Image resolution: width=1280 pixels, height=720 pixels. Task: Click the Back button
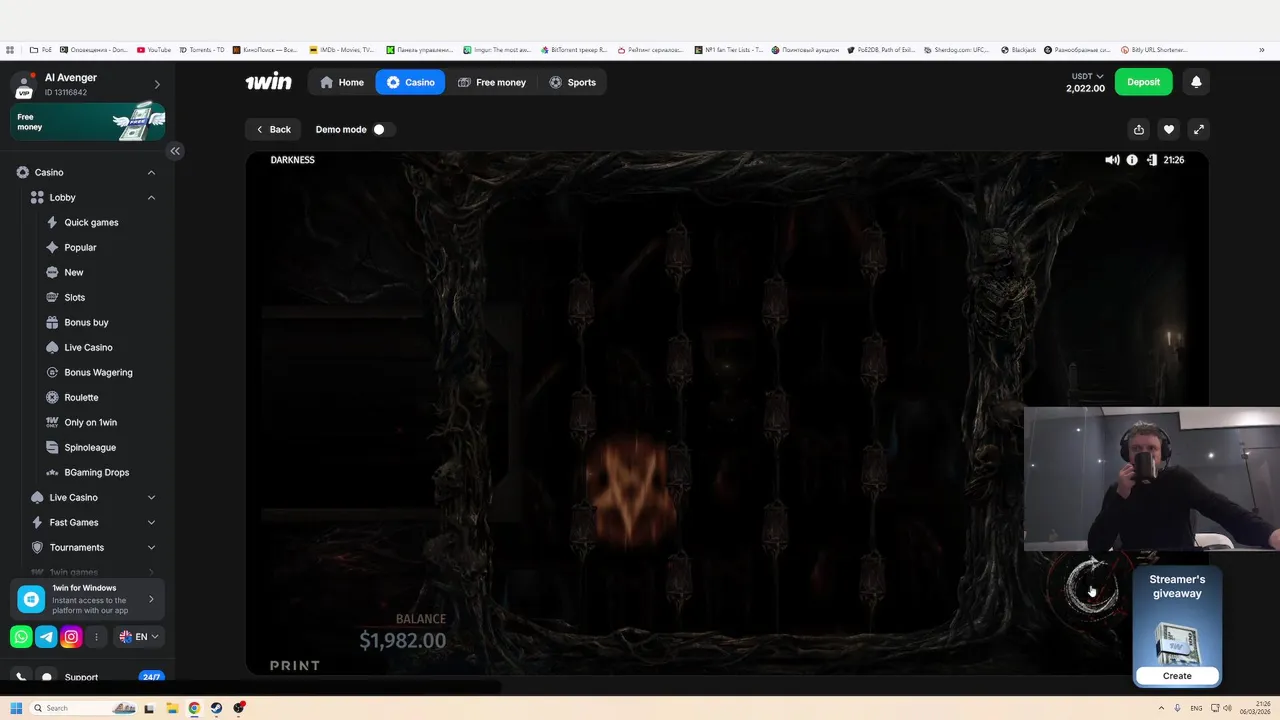(x=273, y=129)
